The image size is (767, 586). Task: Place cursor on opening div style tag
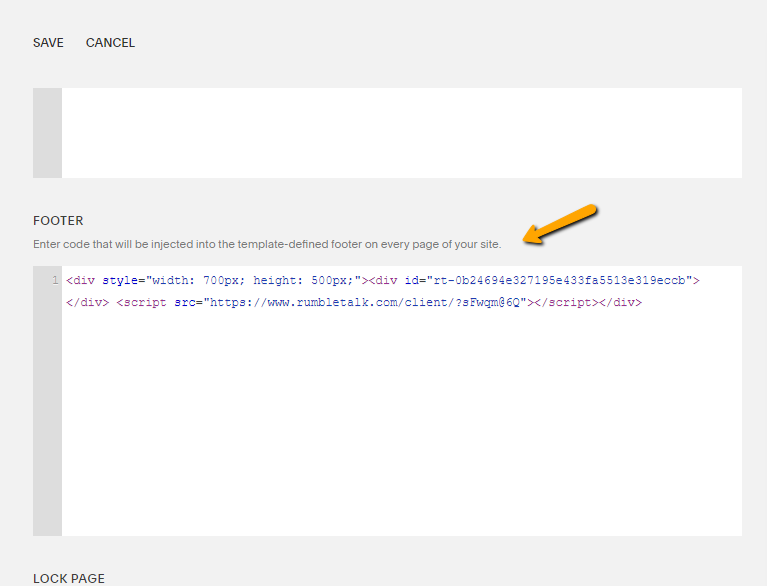pyautogui.click(x=84, y=281)
